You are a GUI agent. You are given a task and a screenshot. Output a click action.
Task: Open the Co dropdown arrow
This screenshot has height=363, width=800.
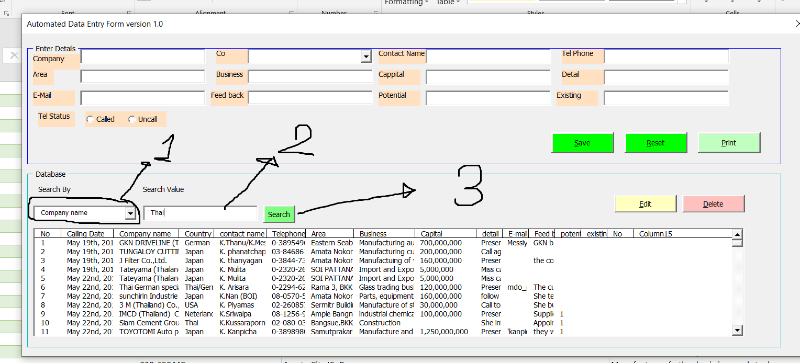coord(366,57)
